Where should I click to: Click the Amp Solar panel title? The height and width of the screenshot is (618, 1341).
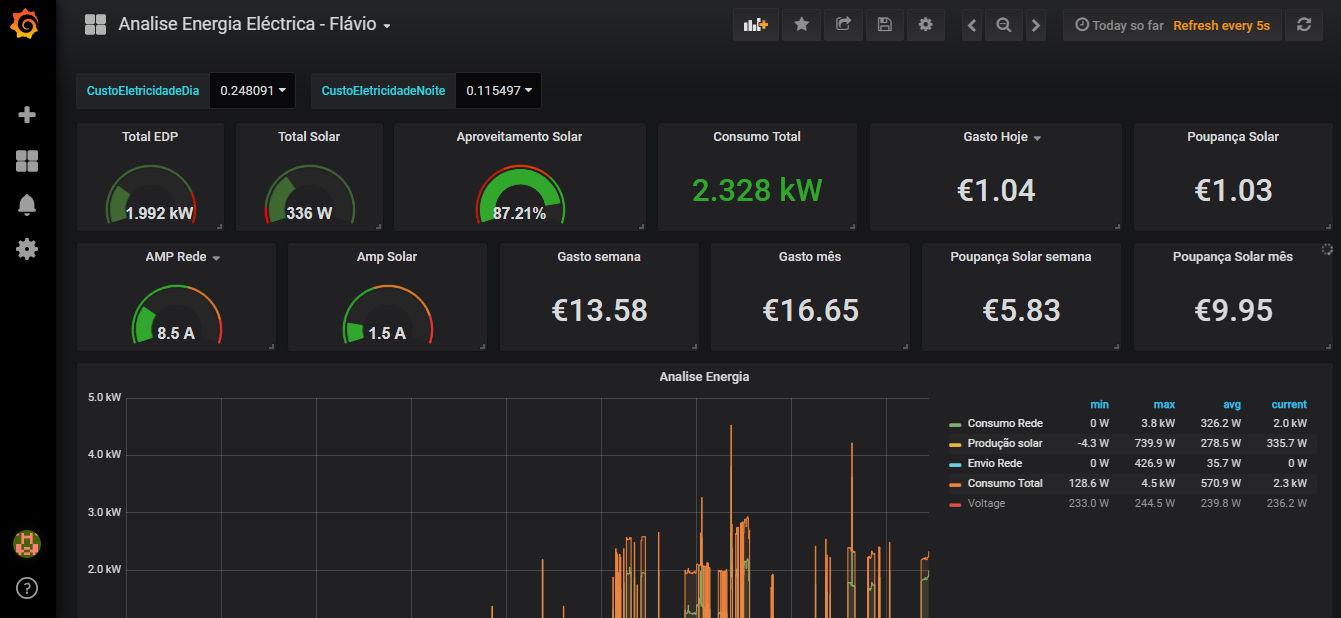tap(387, 257)
